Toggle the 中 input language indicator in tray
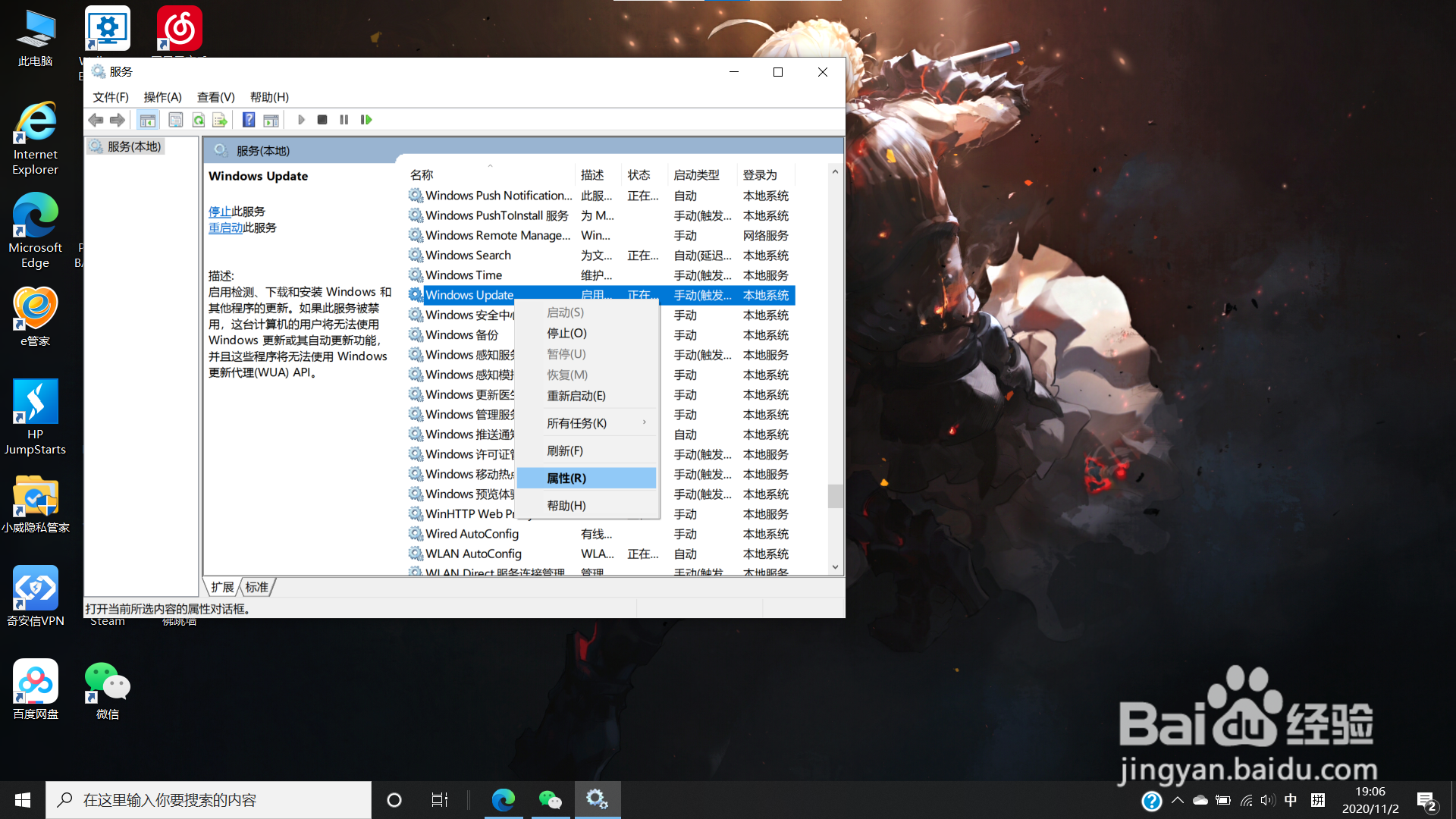 coord(1291,800)
